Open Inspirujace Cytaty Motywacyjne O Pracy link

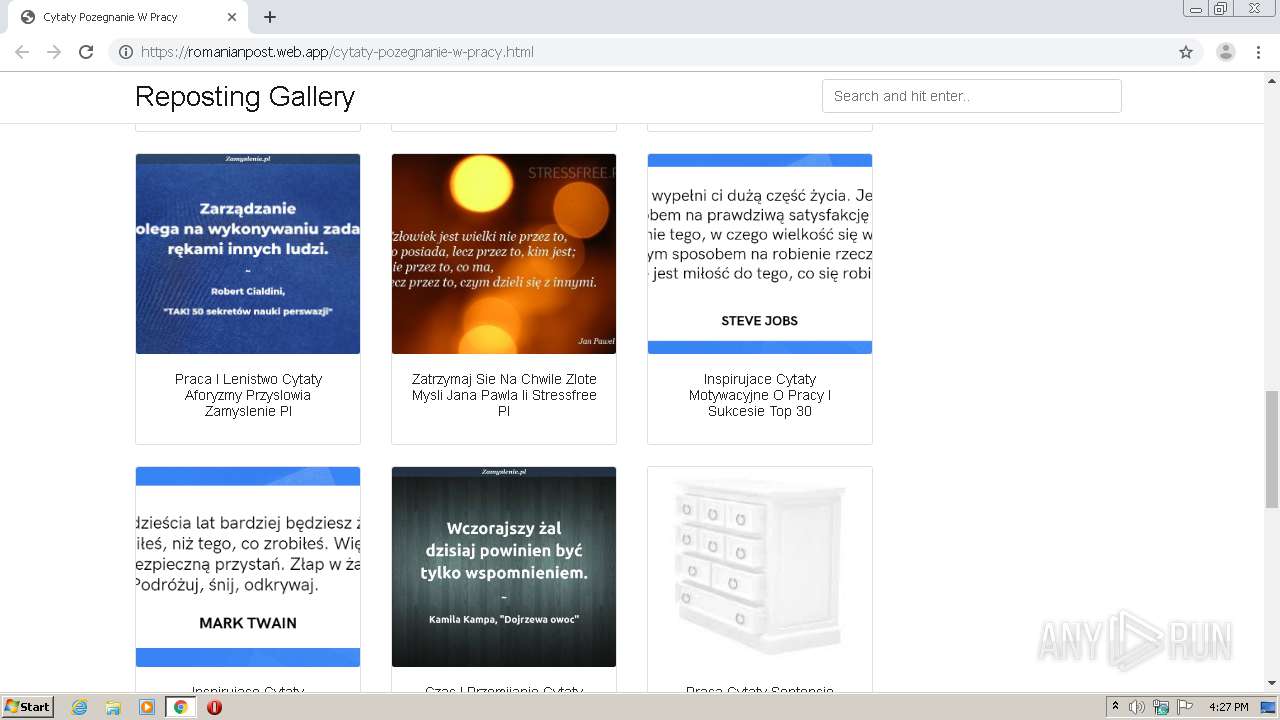pos(760,395)
